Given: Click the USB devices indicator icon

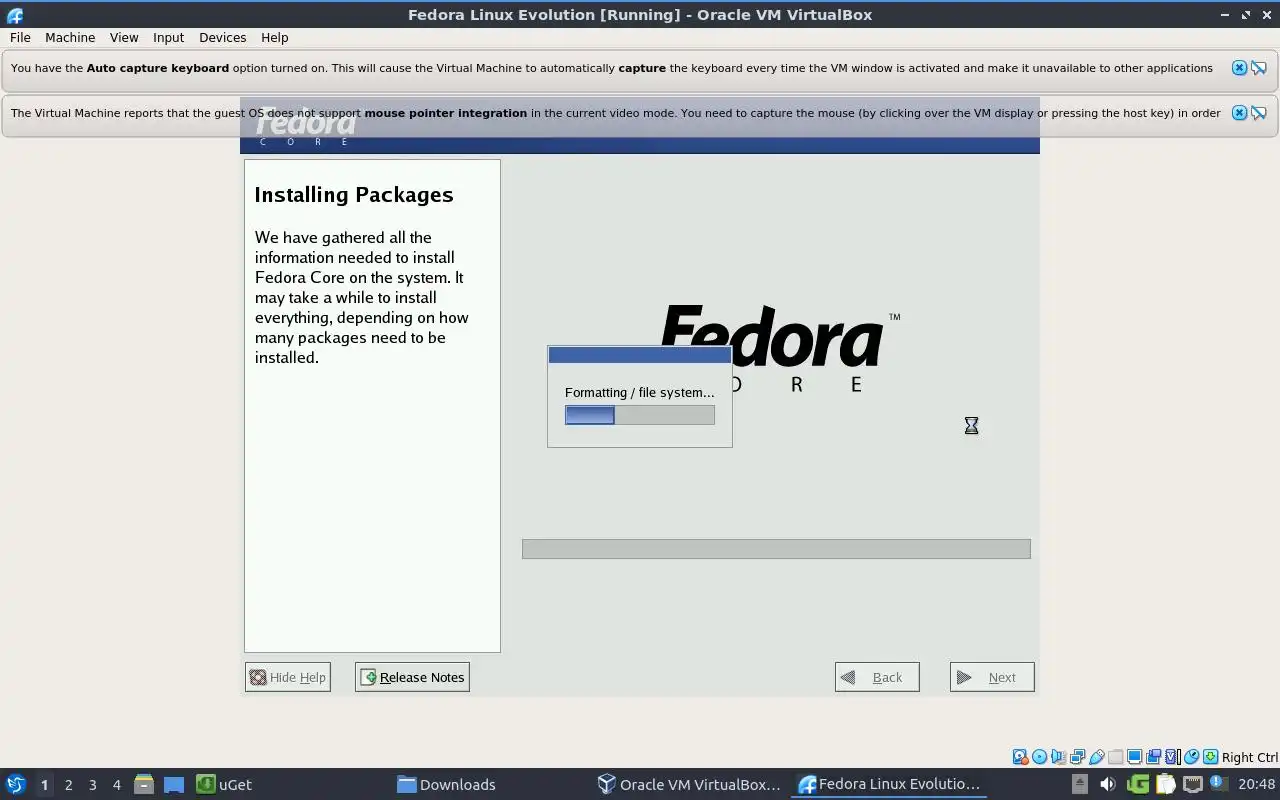Looking at the screenshot, I should (1097, 757).
